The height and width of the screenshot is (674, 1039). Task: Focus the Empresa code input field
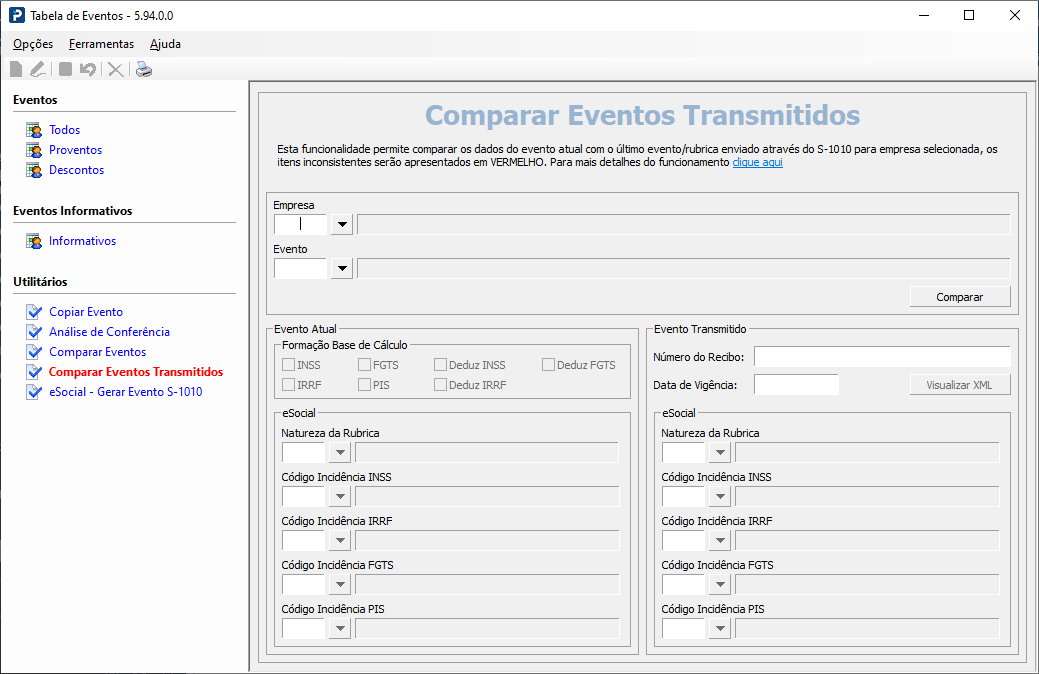tap(301, 224)
